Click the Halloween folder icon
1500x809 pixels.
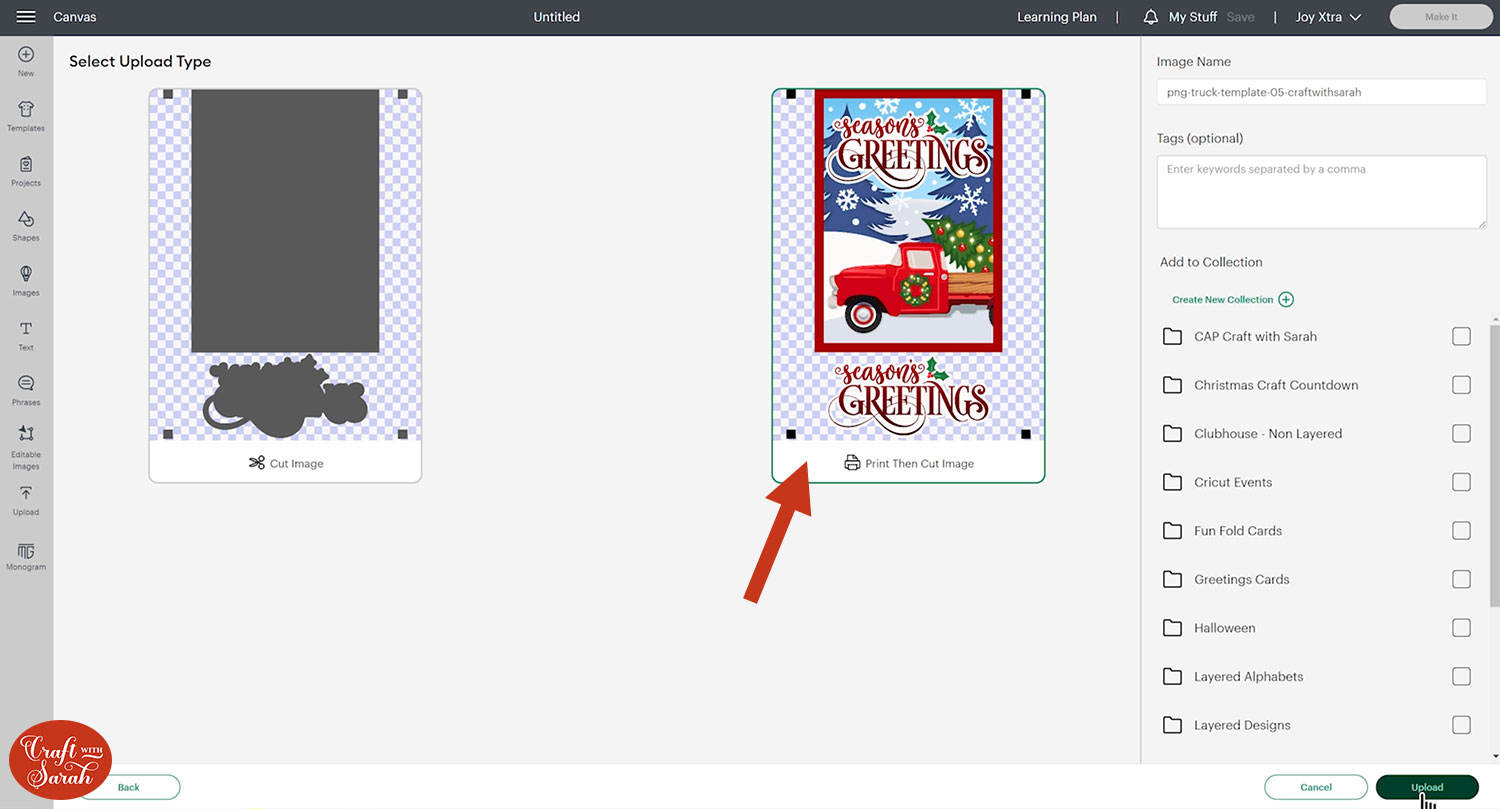coord(1172,628)
